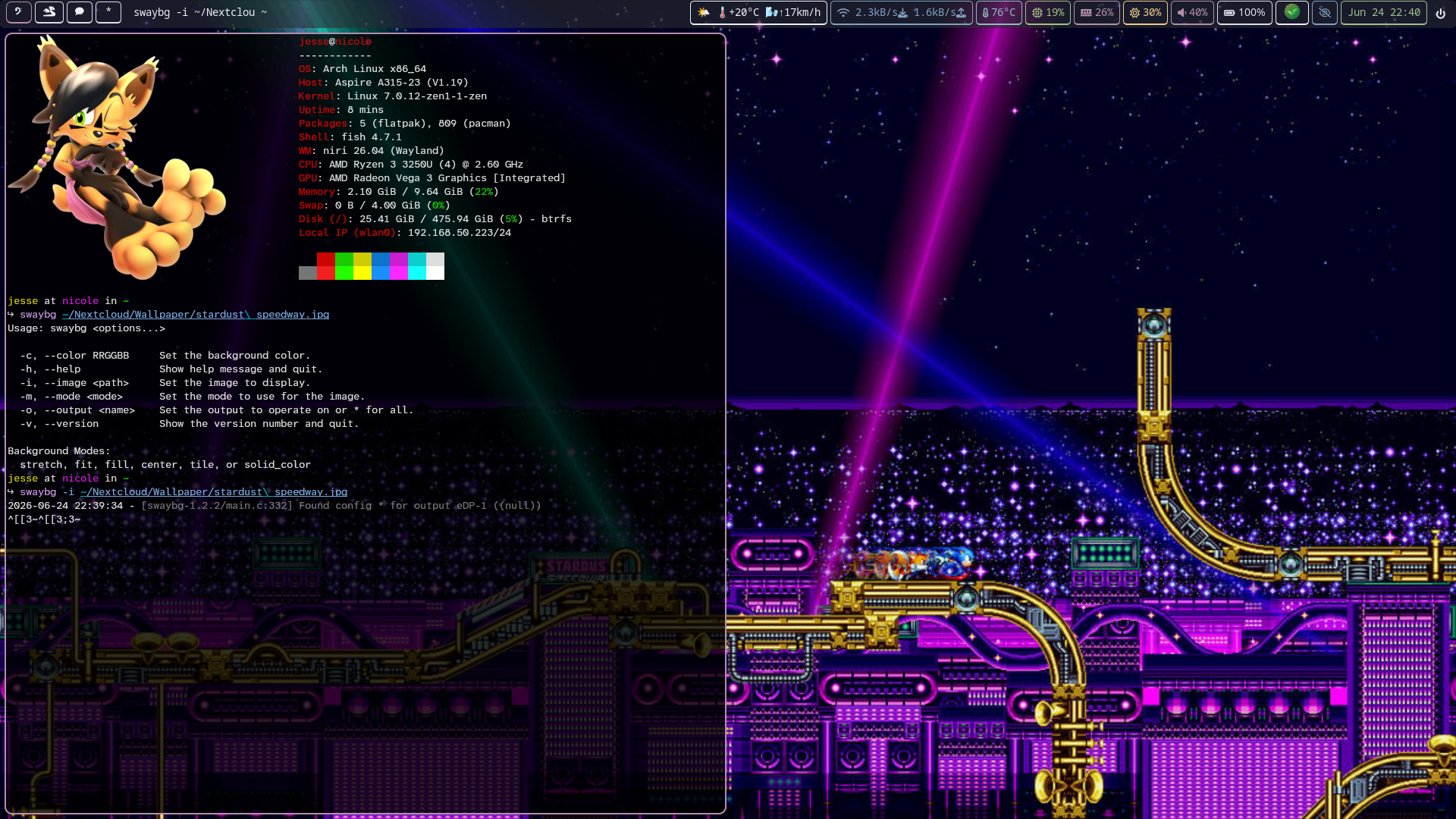The height and width of the screenshot is (819, 1456).
Task: Click the green checkmark status icon
Action: 1292,12
